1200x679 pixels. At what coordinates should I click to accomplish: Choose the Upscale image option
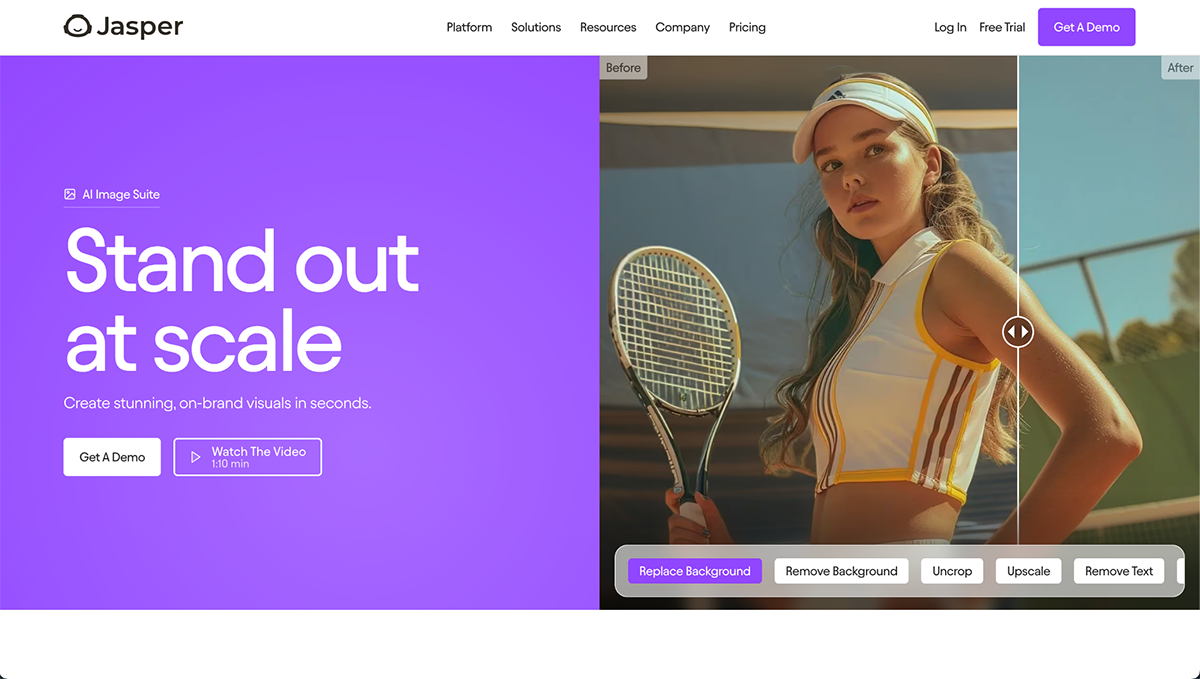1028,571
